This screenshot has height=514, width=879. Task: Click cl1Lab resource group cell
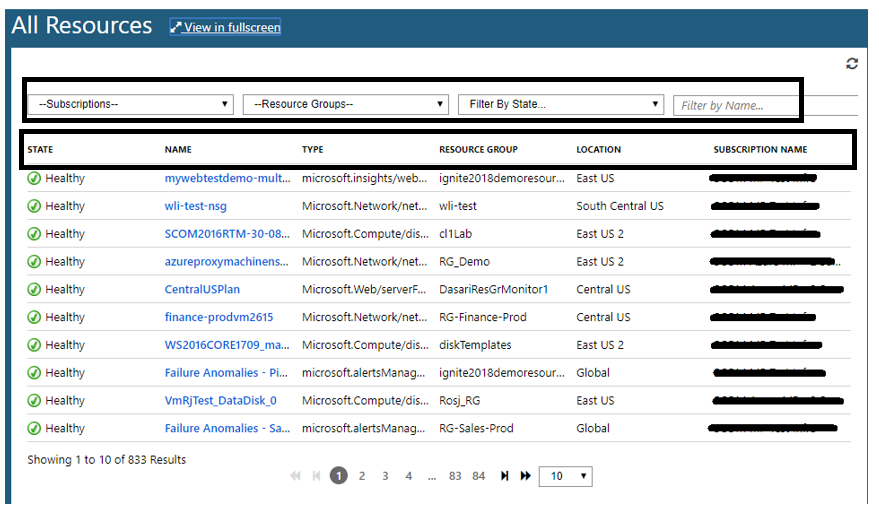(x=456, y=234)
